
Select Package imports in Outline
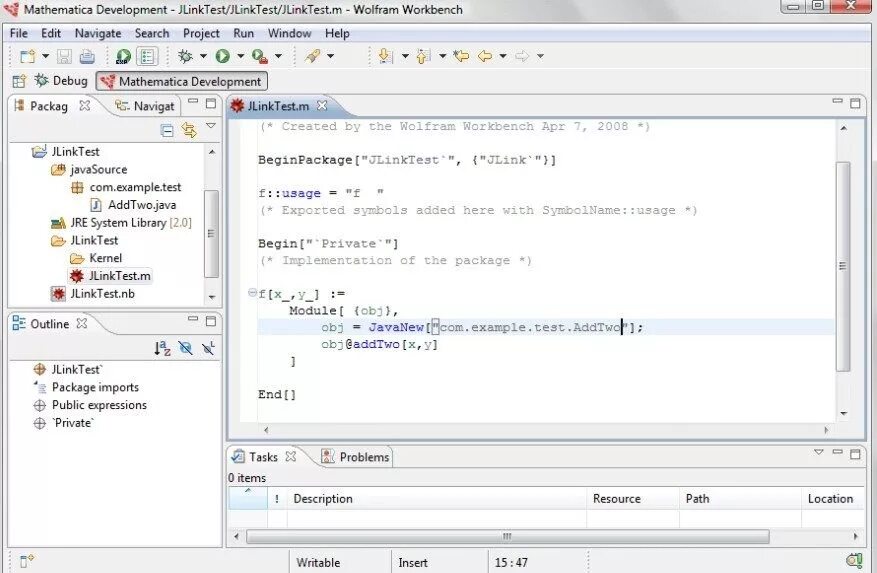pyautogui.click(x=86, y=387)
